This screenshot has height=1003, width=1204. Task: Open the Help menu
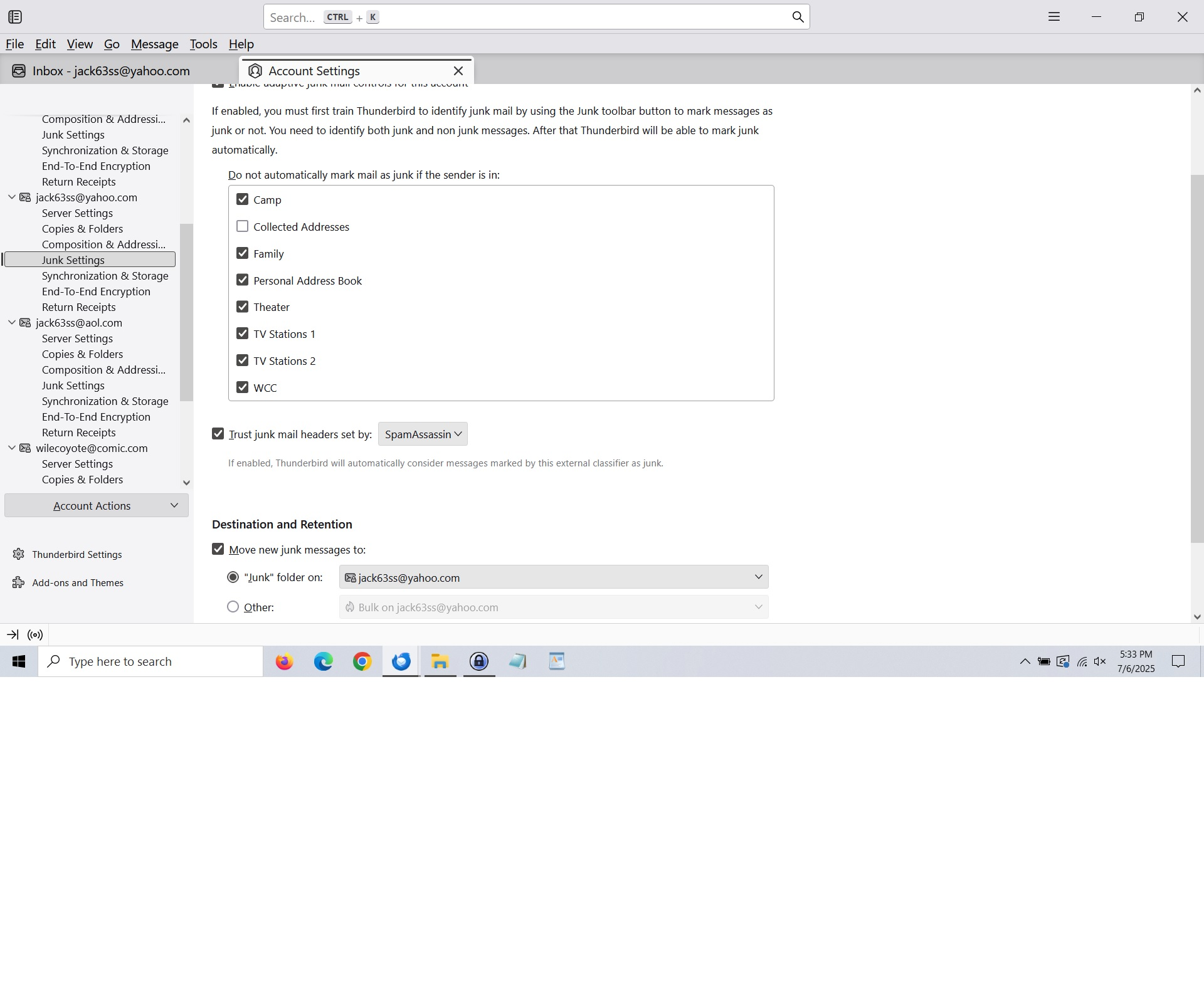point(241,44)
